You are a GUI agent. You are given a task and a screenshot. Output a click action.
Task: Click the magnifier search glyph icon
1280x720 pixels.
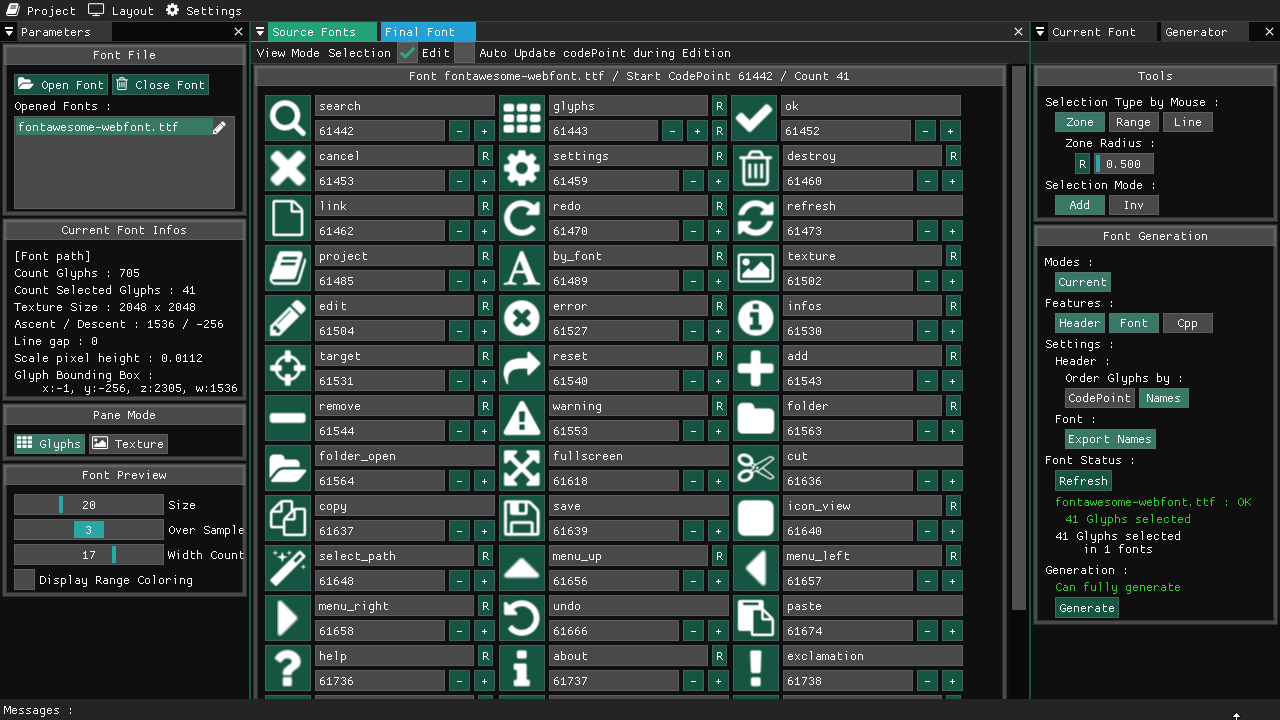pos(288,118)
